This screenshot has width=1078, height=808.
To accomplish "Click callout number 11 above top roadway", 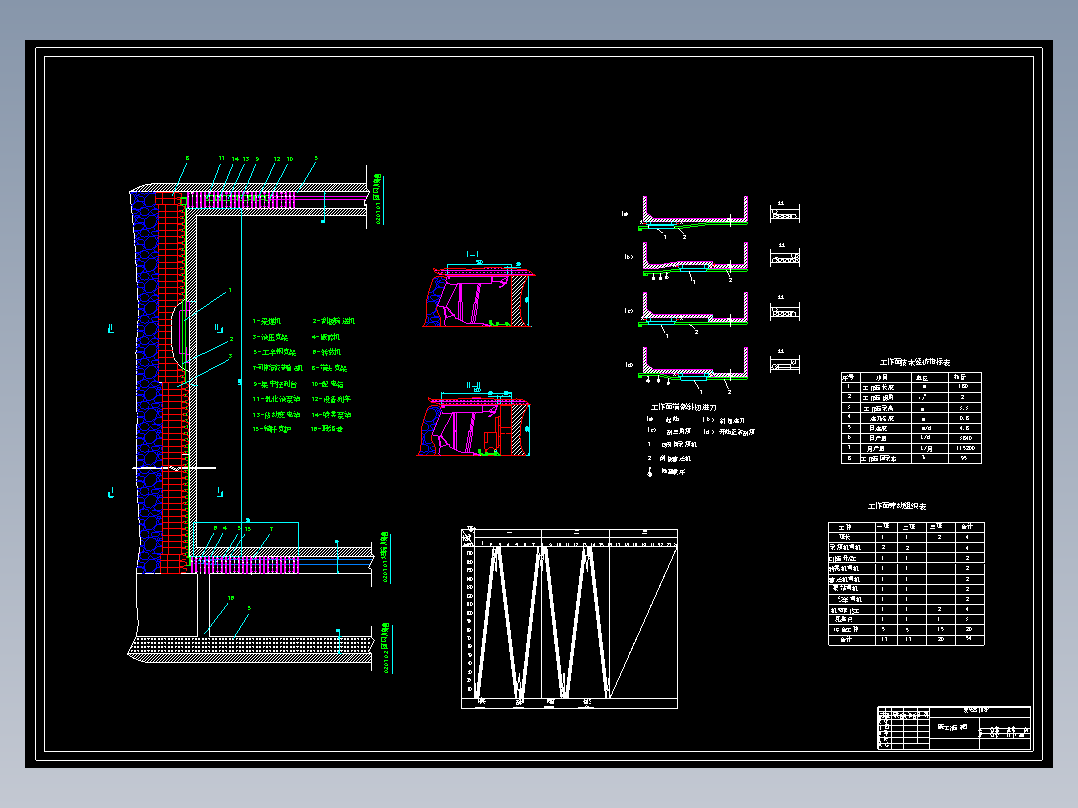I will coord(221,158).
